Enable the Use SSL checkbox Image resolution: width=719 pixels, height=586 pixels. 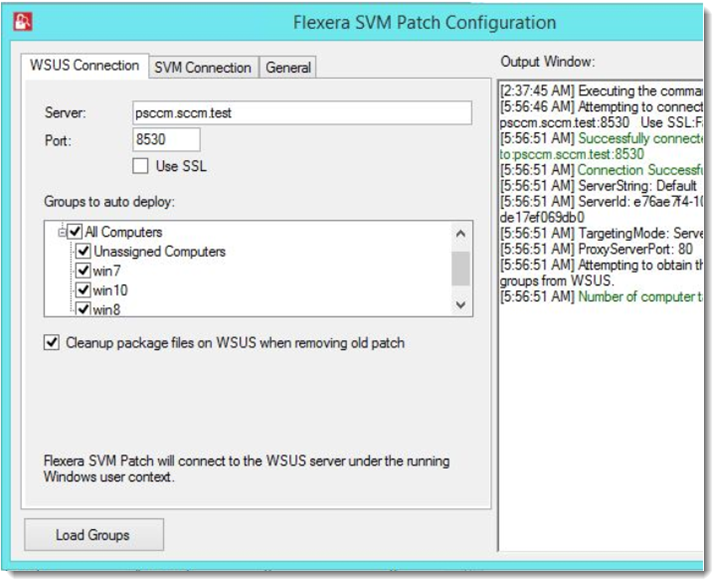point(140,166)
